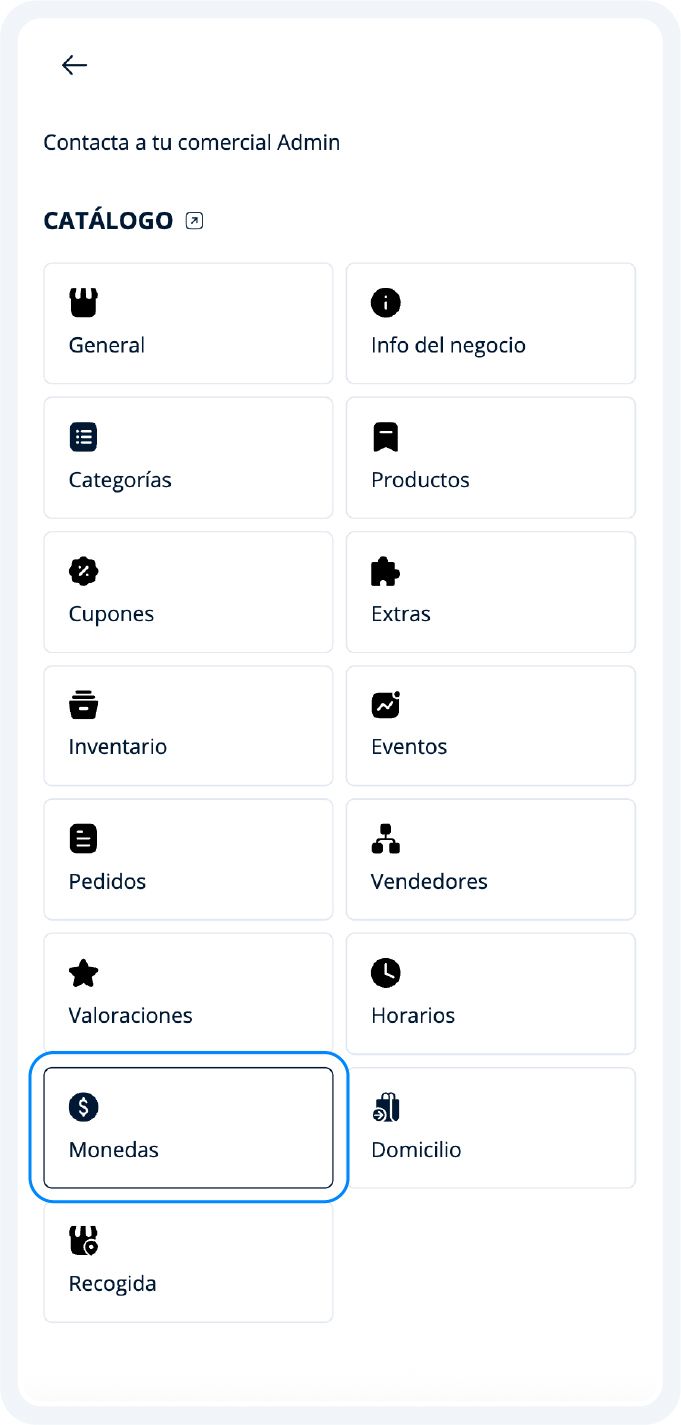Image resolution: width=681 pixels, height=1425 pixels.
Task: Click the CATÁLOGO heading text
Action: click(x=108, y=221)
